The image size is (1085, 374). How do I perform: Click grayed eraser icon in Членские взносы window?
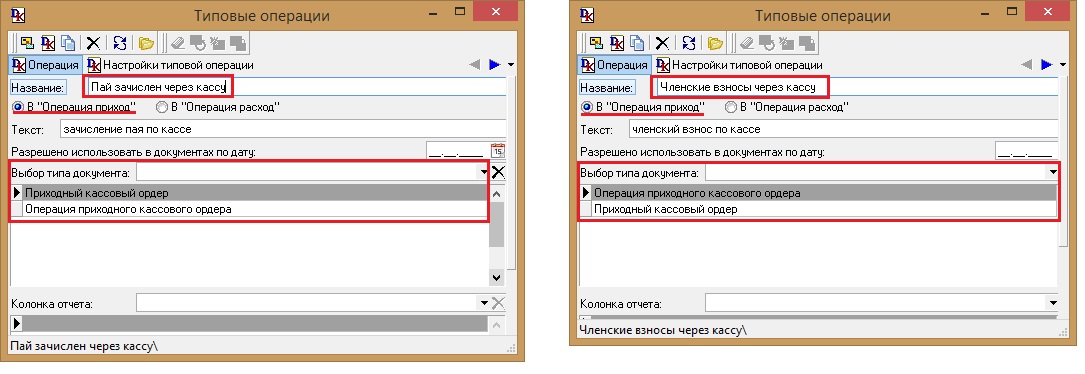[x=747, y=43]
